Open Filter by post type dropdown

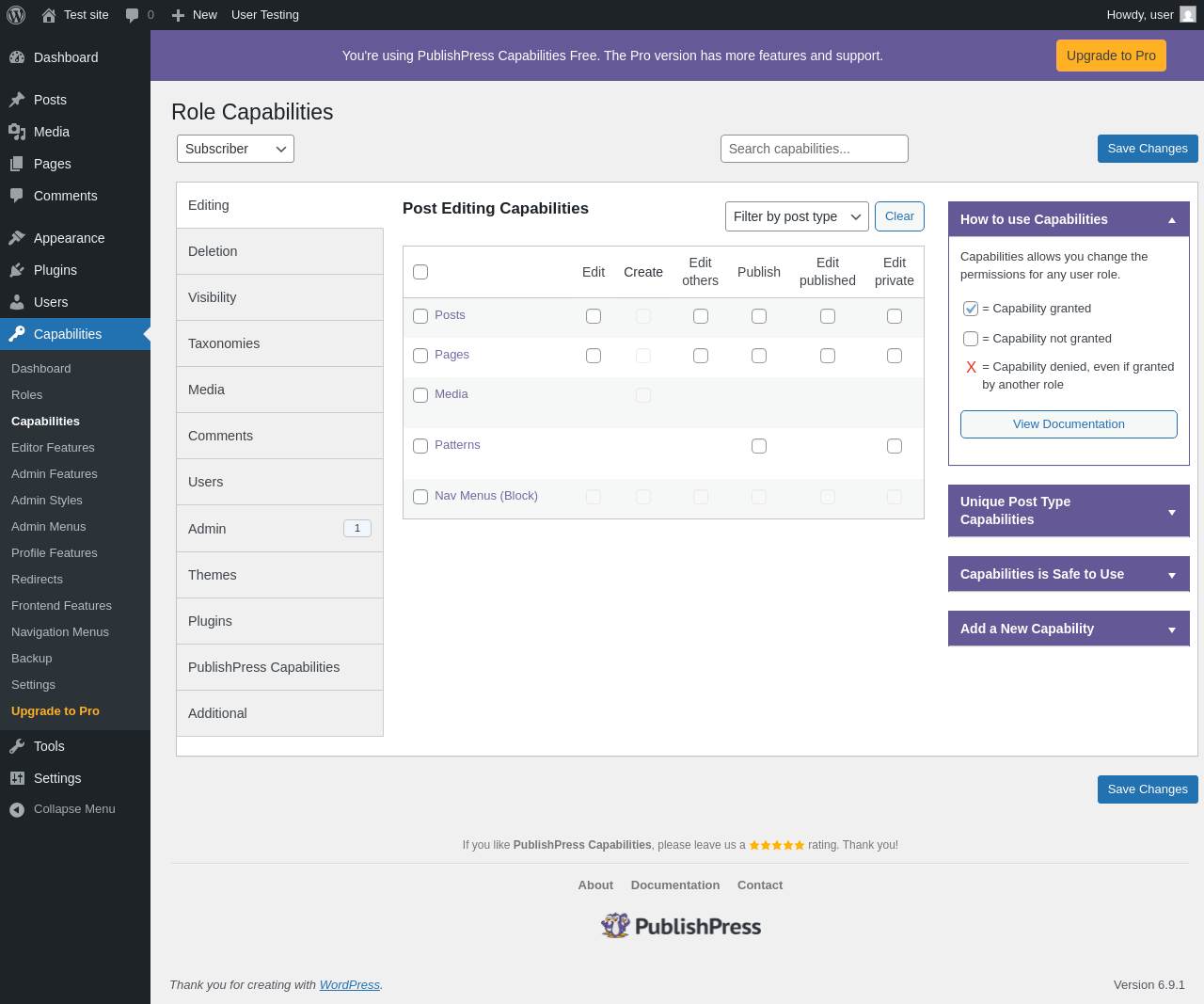click(x=797, y=216)
